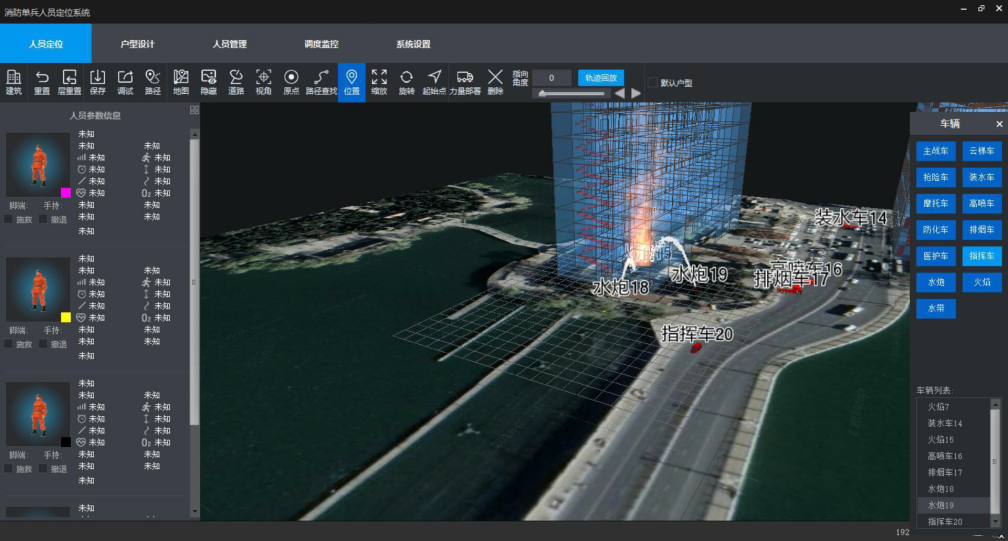Screen dimensions: 1008x541
Task: Click the 删除 delete icon
Action: [495, 82]
